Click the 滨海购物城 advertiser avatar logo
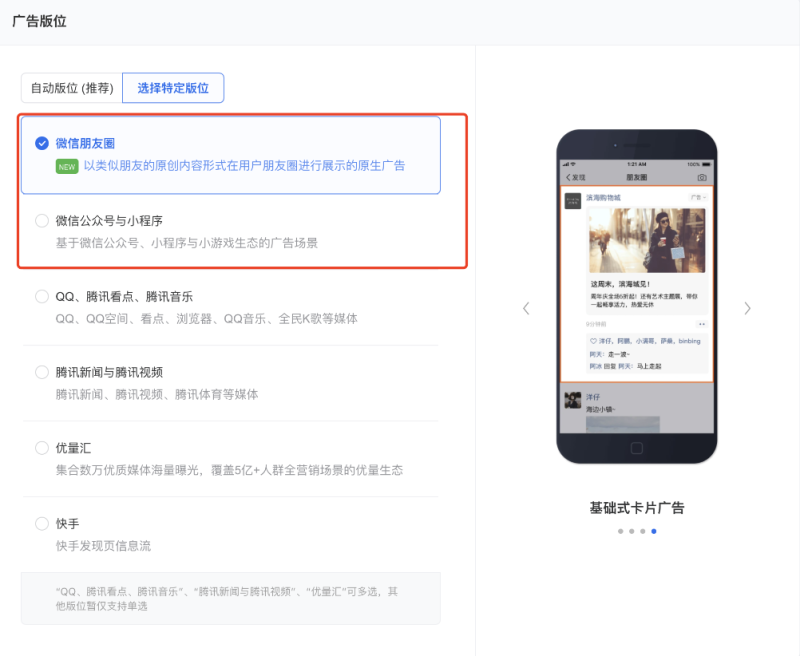This screenshot has height=656, width=800. click(573, 200)
